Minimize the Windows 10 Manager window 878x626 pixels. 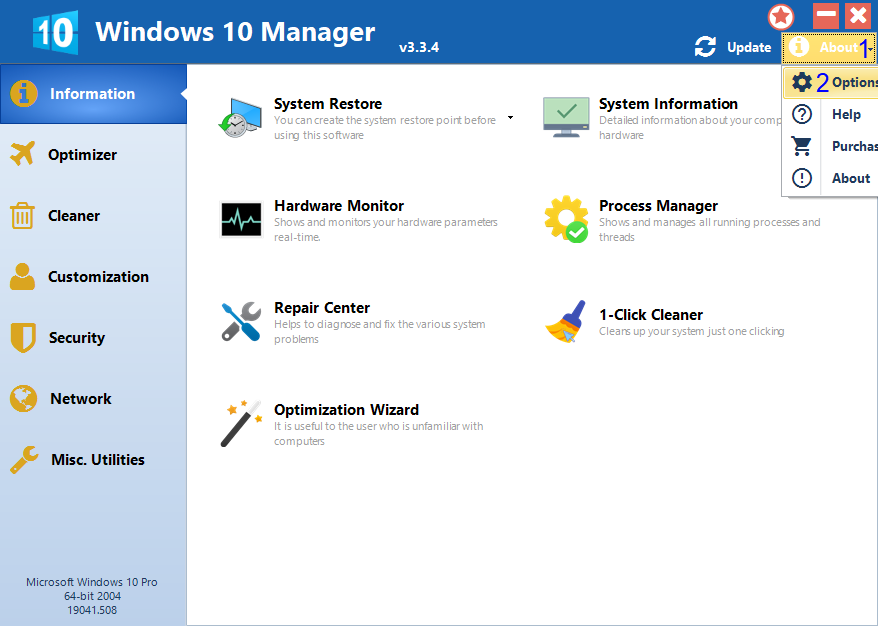[826, 16]
